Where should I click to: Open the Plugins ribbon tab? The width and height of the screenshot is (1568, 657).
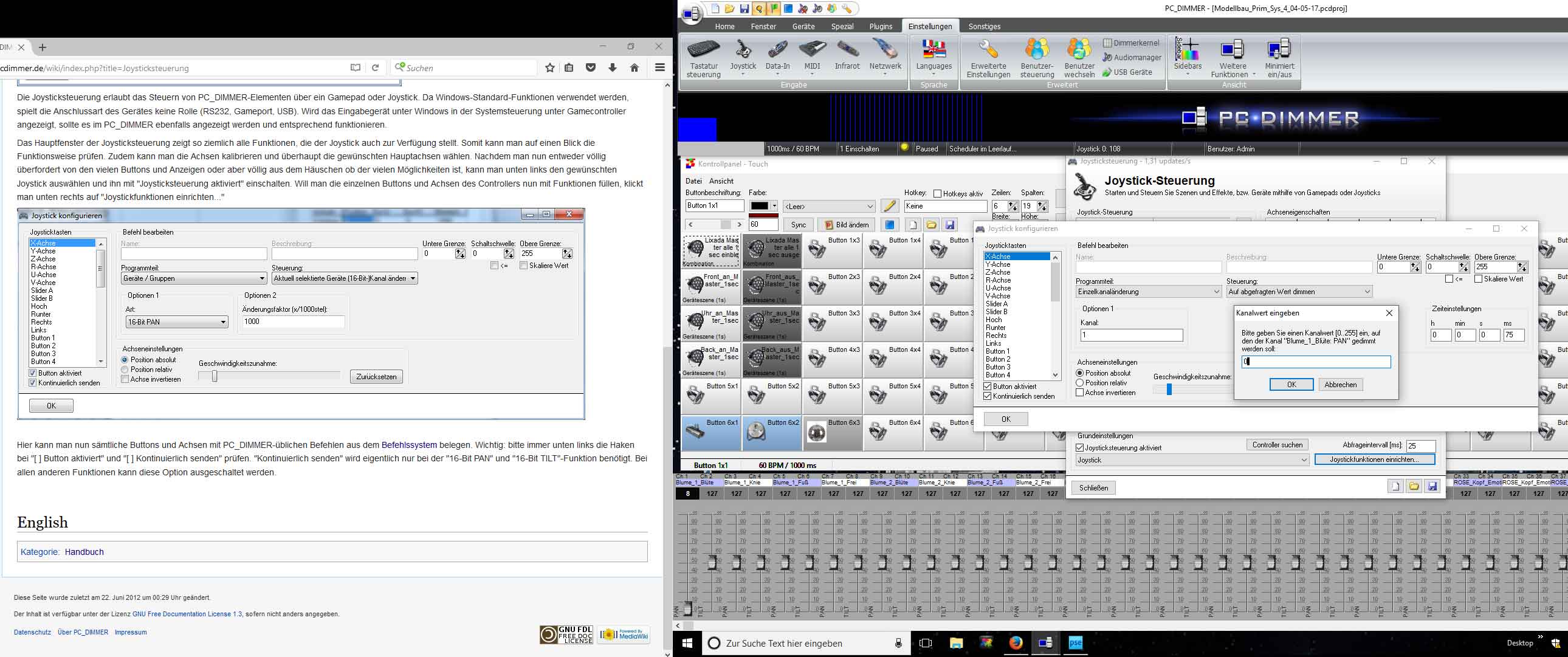tap(880, 26)
